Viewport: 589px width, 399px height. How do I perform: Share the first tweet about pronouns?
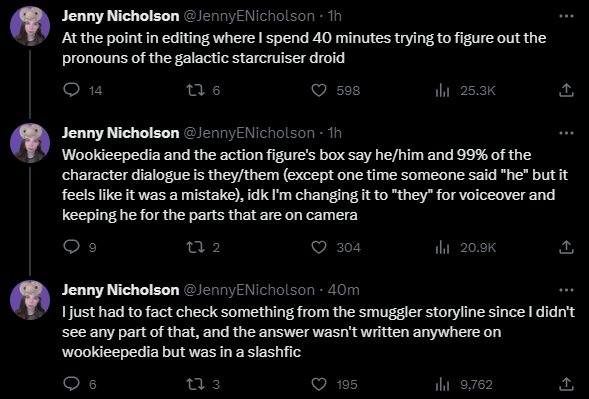pos(566,90)
